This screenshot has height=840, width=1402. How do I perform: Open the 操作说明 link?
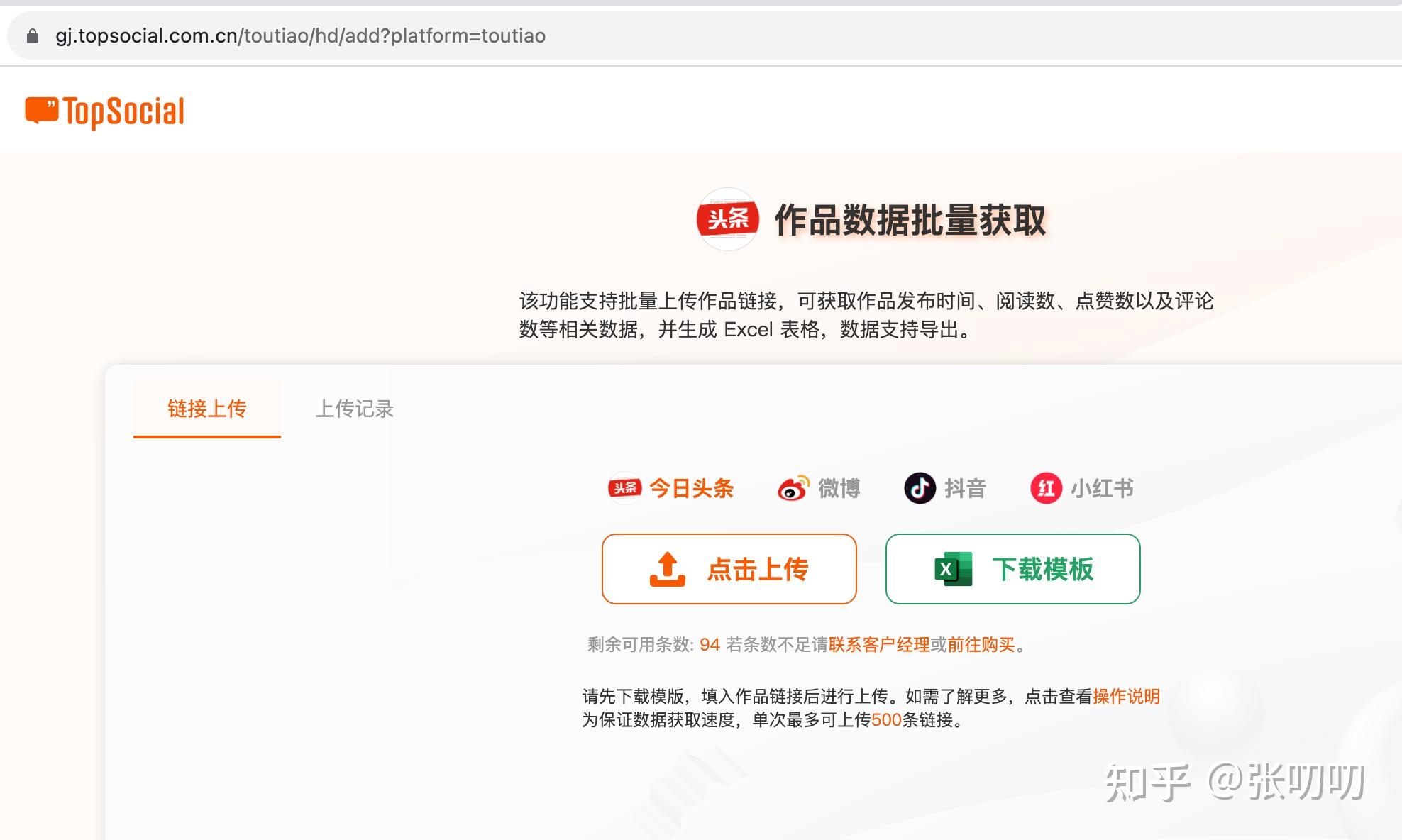1126,696
